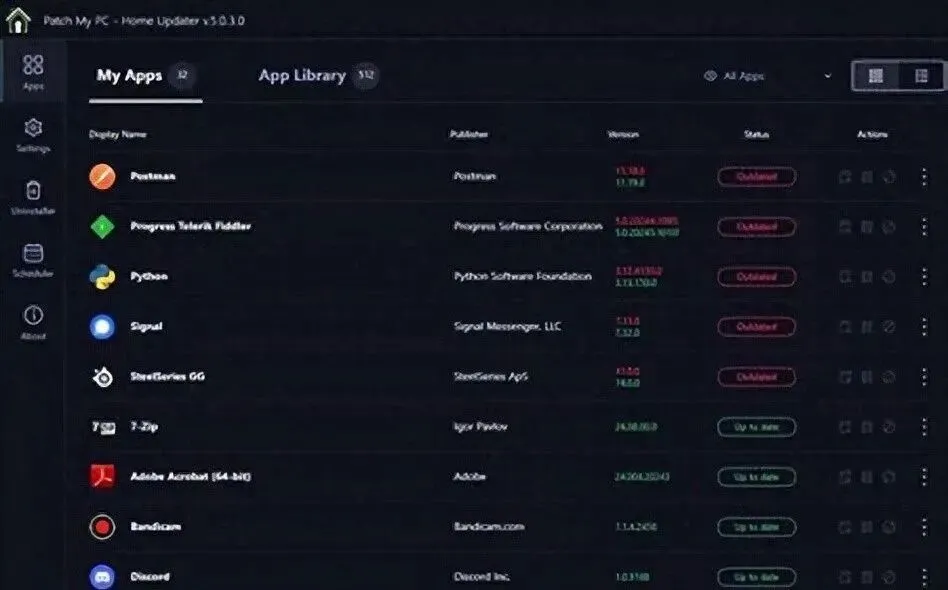Click the rightmost circular action icon for Signal
Image resolution: width=948 pixels, height=590 pixels.
(x=889, y=327)
